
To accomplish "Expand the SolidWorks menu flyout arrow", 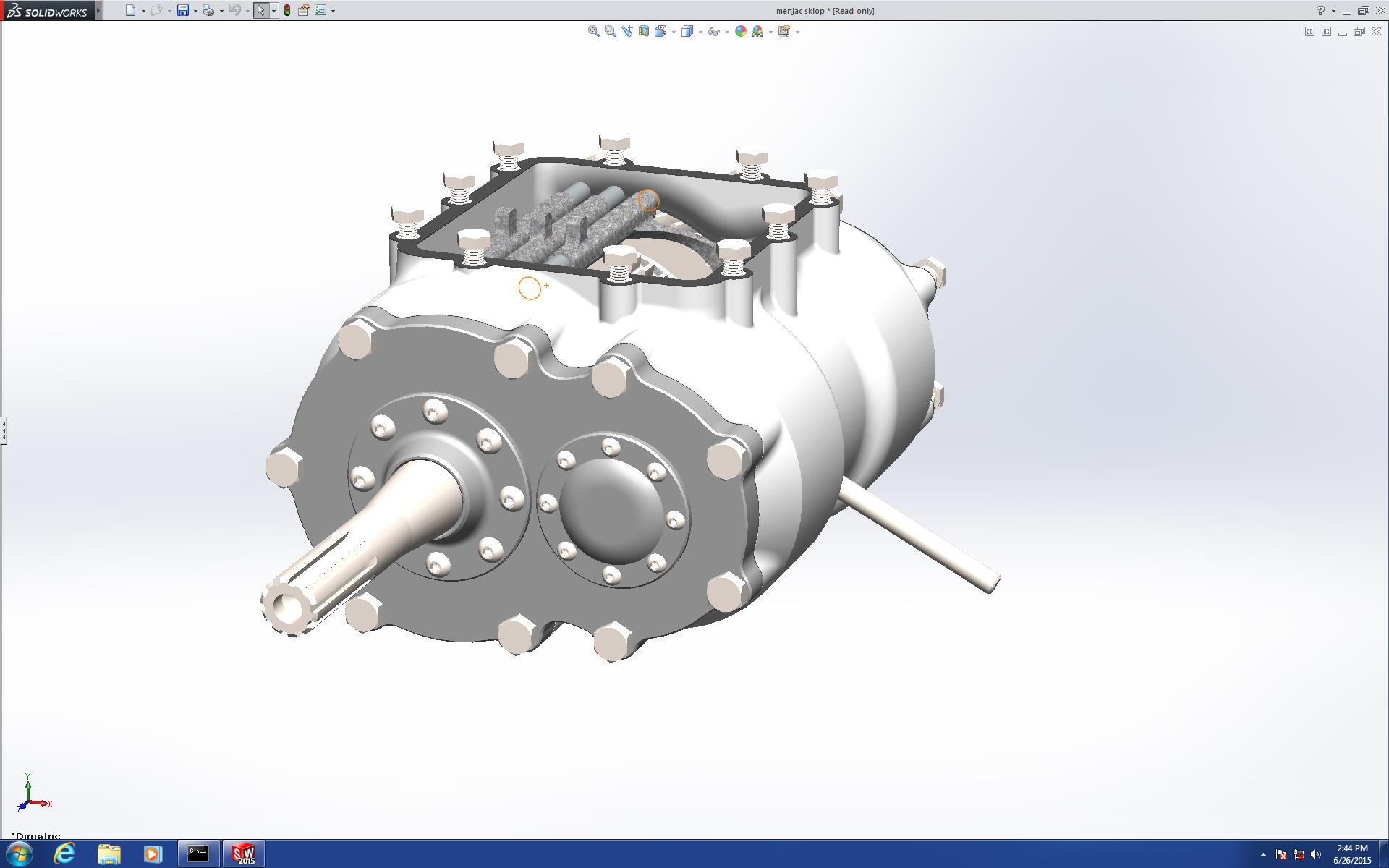I will (x=98, y=10).
